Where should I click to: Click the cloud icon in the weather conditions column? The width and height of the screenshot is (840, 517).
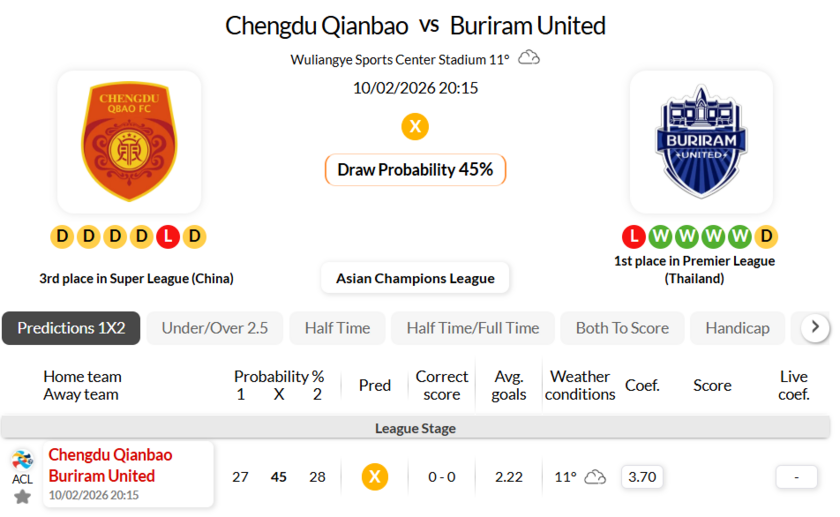(595, 477)
